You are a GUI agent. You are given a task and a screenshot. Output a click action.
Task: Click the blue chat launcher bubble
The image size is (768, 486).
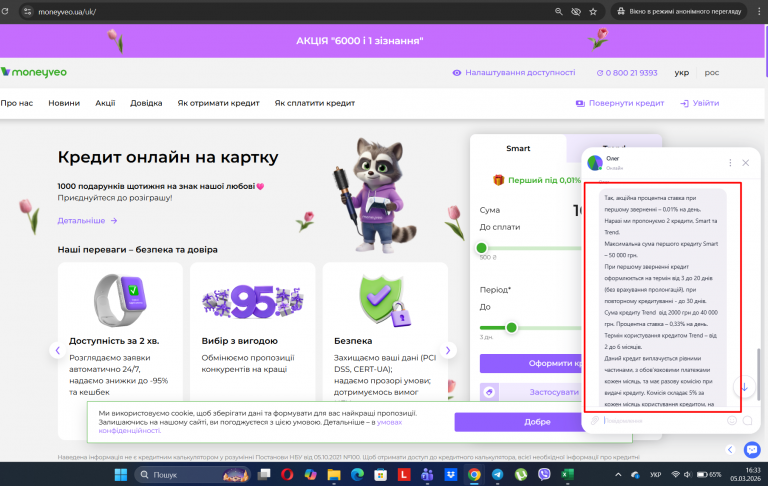point(752,449)
